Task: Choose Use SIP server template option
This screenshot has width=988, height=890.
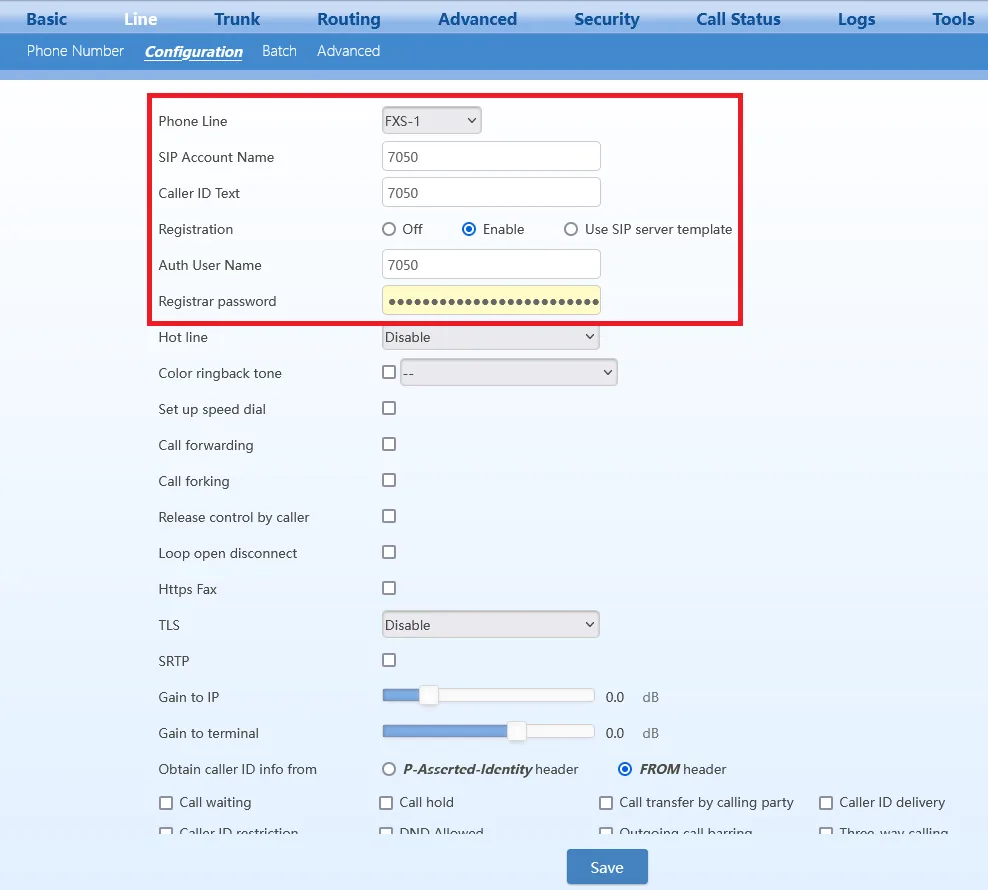Action: tap(571, 229)
